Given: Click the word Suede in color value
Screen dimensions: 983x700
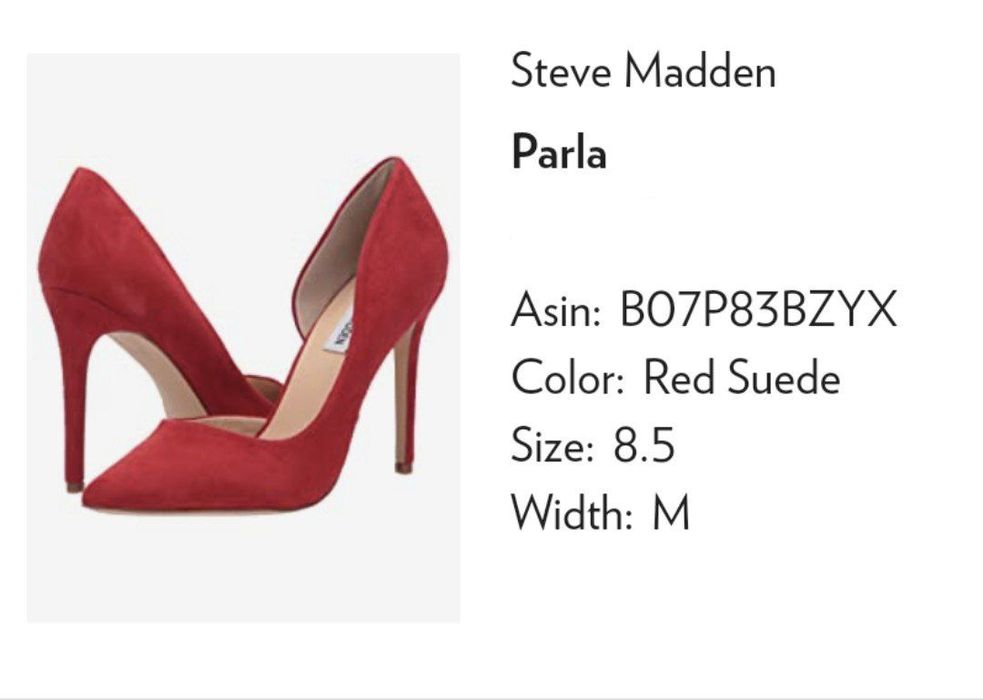Looking at the screenshot, I should (783, 378).
